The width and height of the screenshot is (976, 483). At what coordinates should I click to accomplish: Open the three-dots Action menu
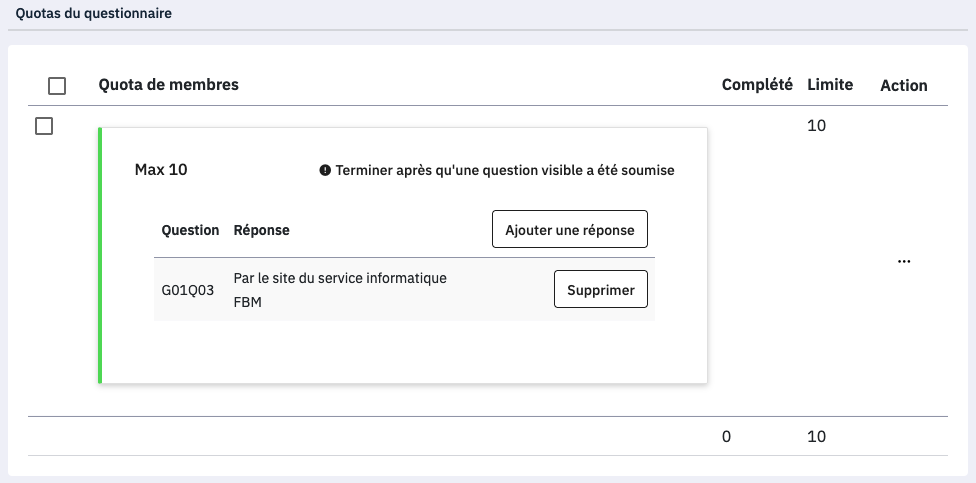tap(904, 260)
